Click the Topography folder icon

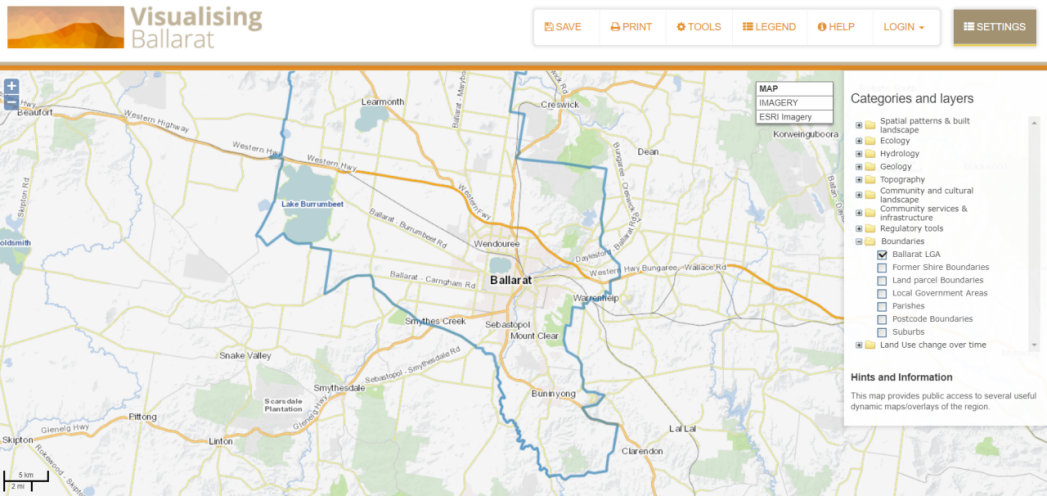click(x=870, y=180)
